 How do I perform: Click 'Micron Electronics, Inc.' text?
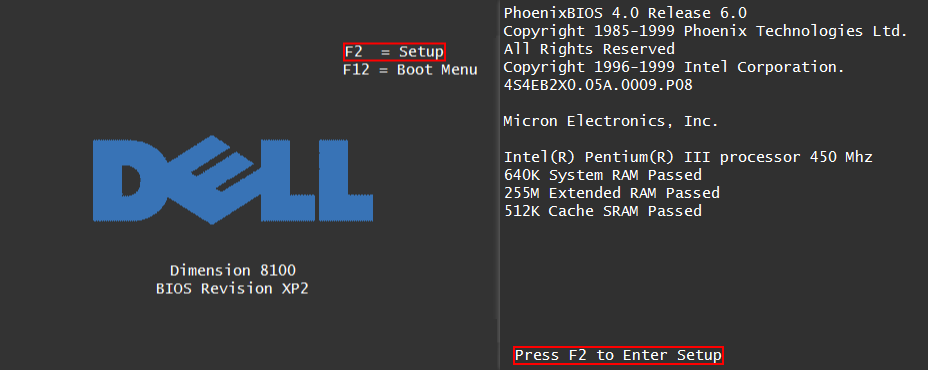[x=611, y=121]
